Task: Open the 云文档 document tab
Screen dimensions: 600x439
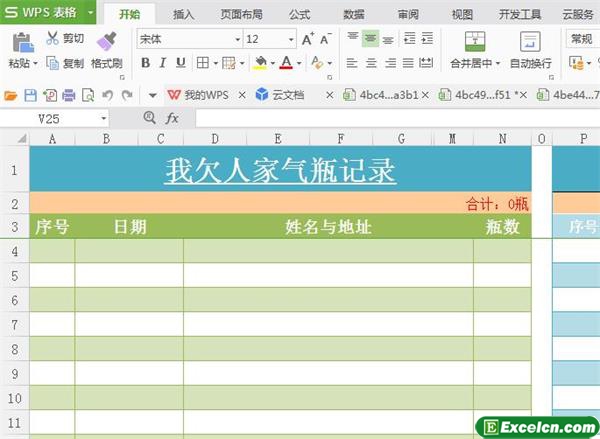Action: pos(283,95)
